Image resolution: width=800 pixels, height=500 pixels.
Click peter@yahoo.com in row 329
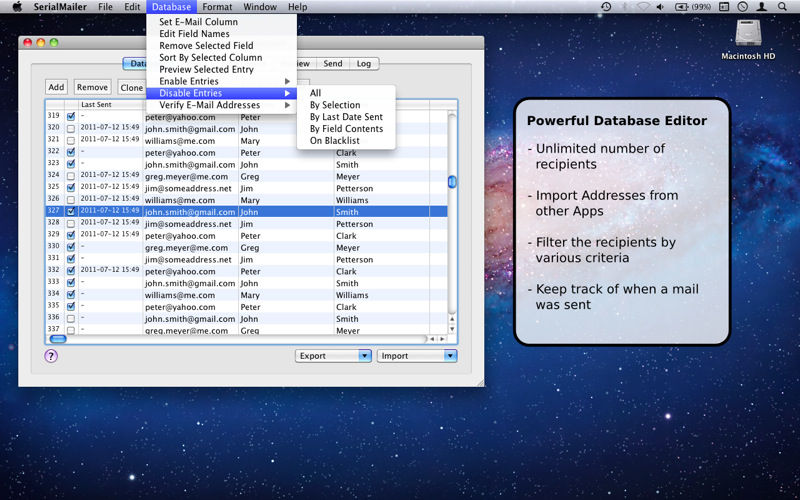pos(180,236)
